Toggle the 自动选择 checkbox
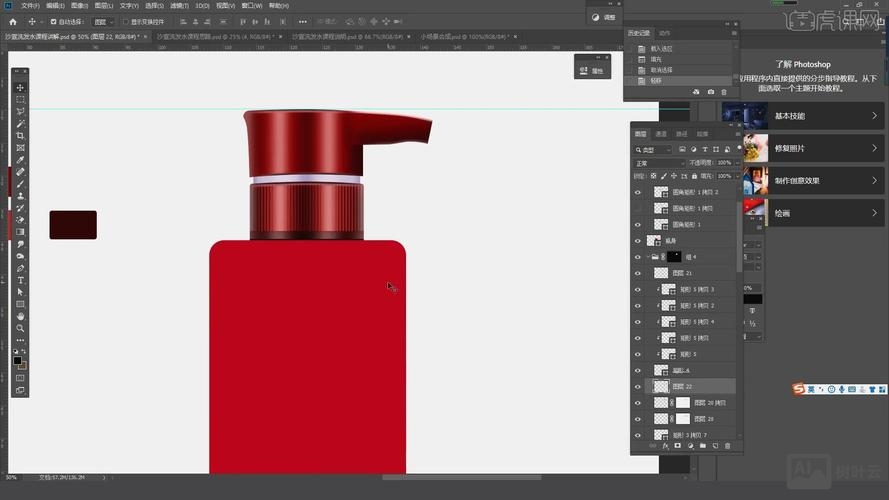Viewport: 889px width, 500px height. [x=54, y=21]
